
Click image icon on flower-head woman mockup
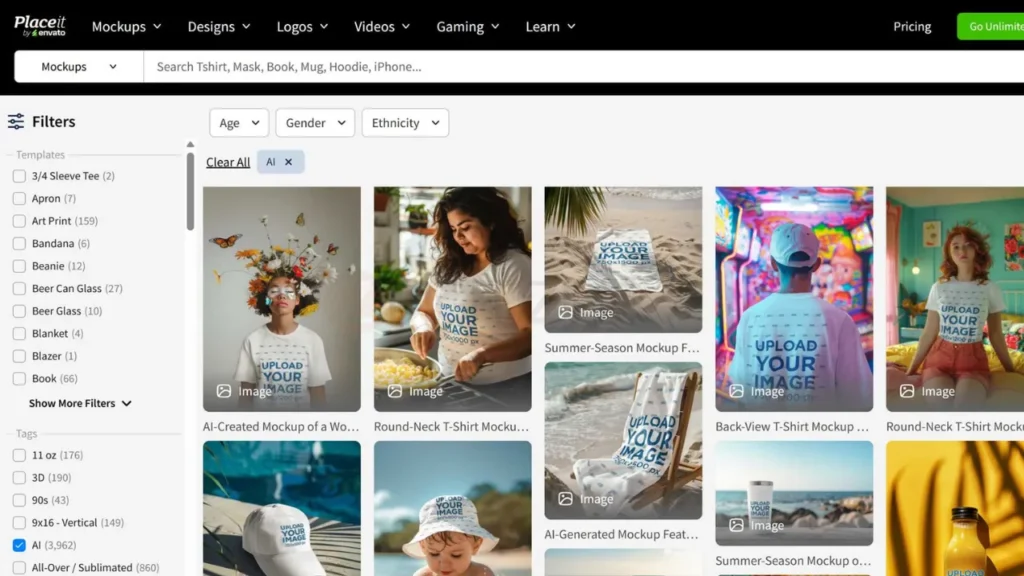tap(224, 391)
